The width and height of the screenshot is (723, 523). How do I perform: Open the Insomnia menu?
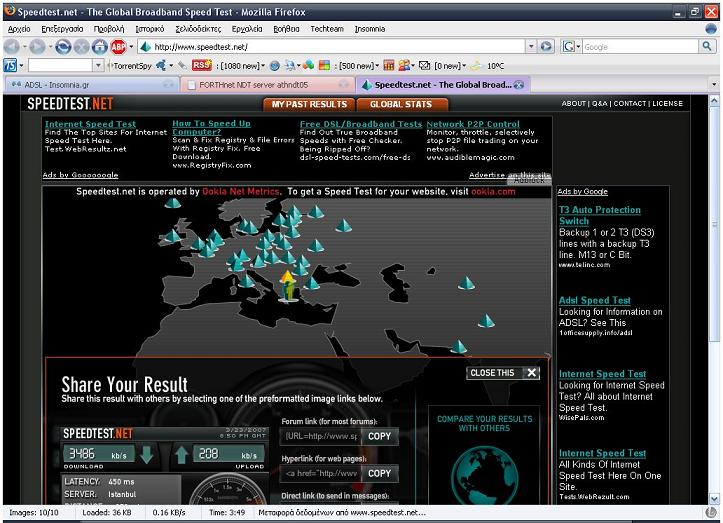pyautogui.click(x=370, y=29)
